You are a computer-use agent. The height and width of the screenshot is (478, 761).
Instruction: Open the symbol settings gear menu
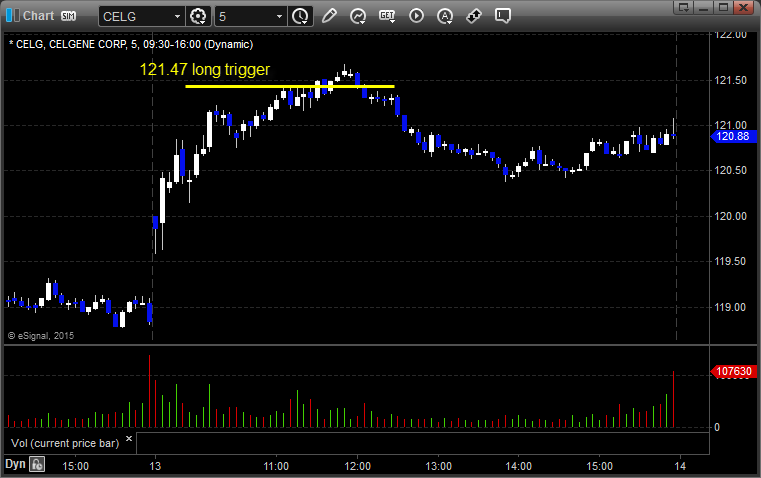[x=198, y=16]
